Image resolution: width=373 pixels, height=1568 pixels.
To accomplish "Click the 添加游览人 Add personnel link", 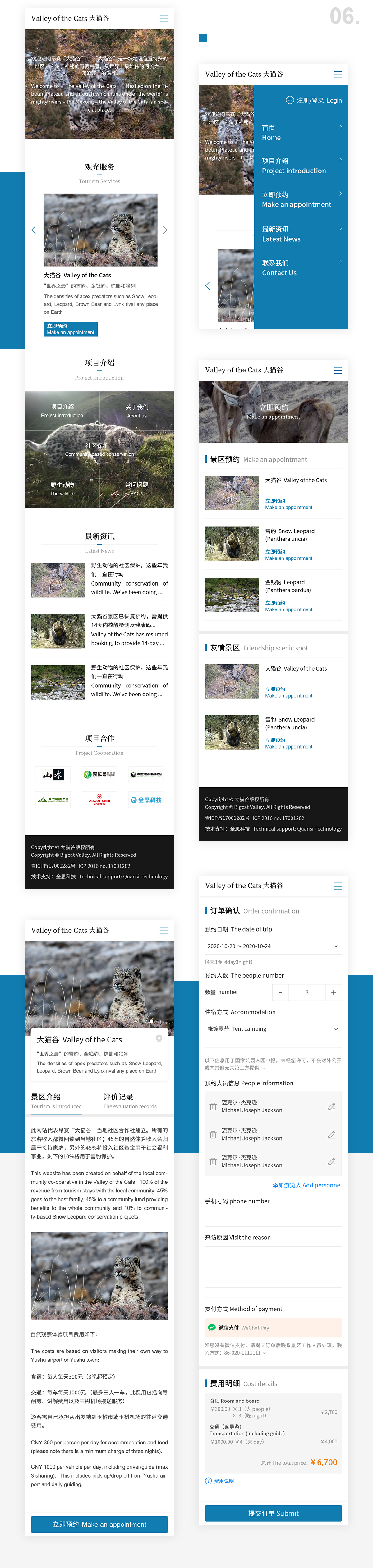I will coord(306,1185).
